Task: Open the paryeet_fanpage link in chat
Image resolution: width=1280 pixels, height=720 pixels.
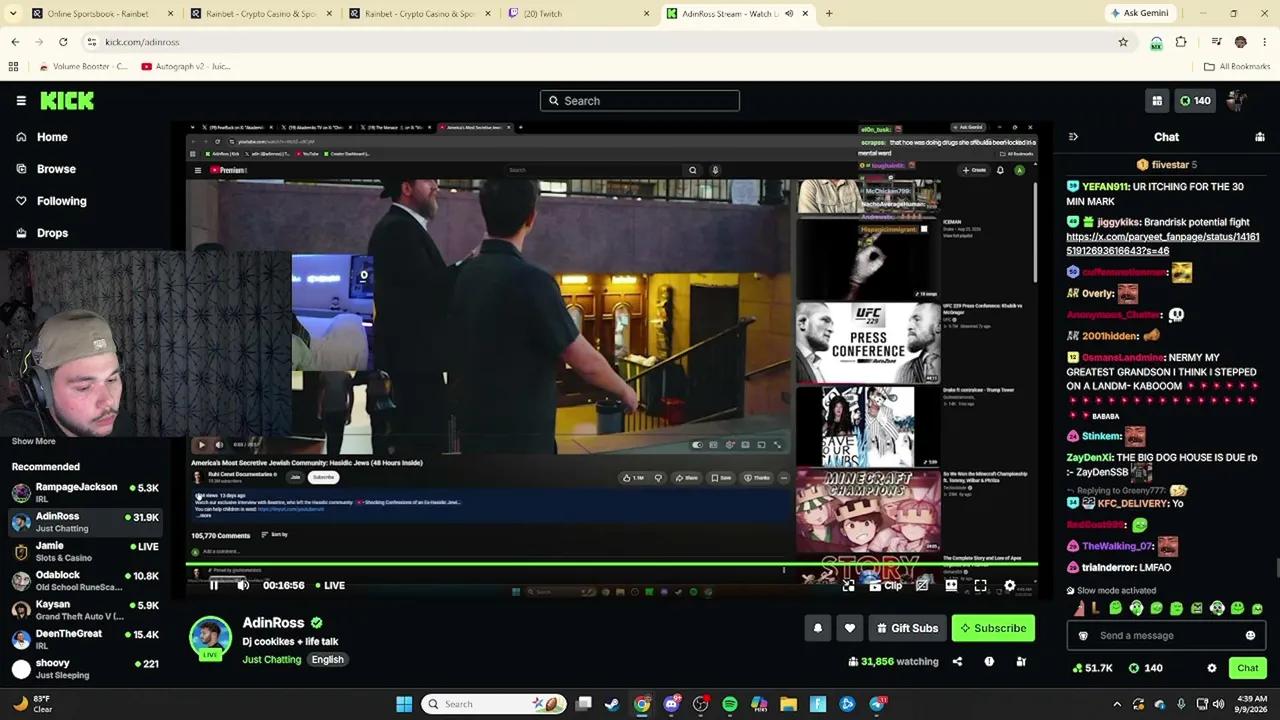Action: [1163, 244]
